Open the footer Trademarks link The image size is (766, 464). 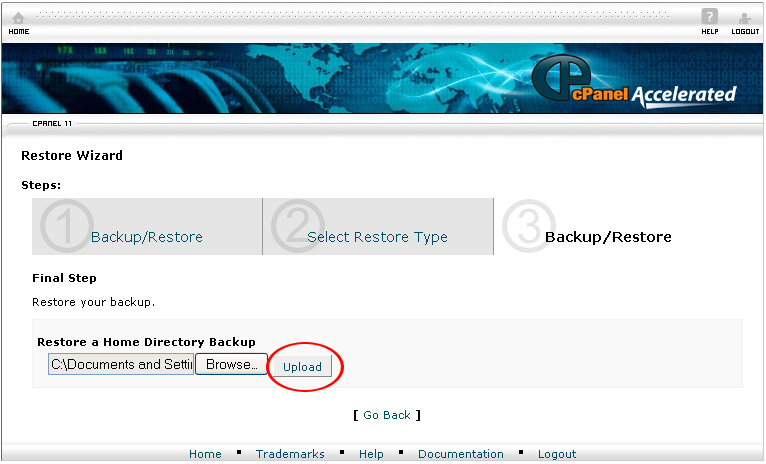click(290, 454)
